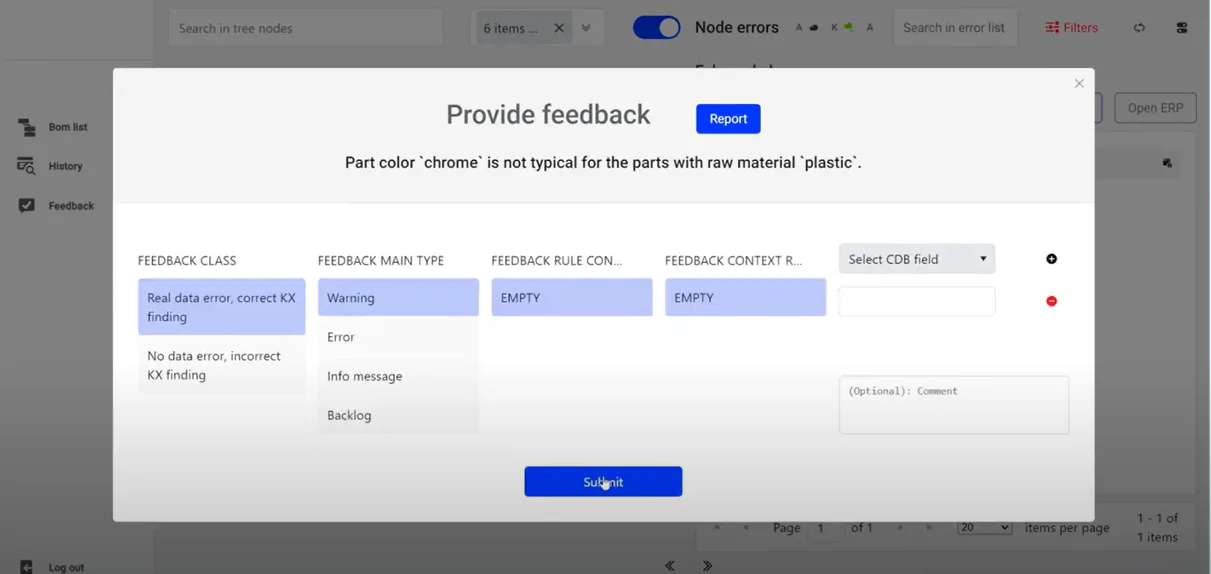
Task: Click the previous-page pagination arrow
Action: (746, 527)
